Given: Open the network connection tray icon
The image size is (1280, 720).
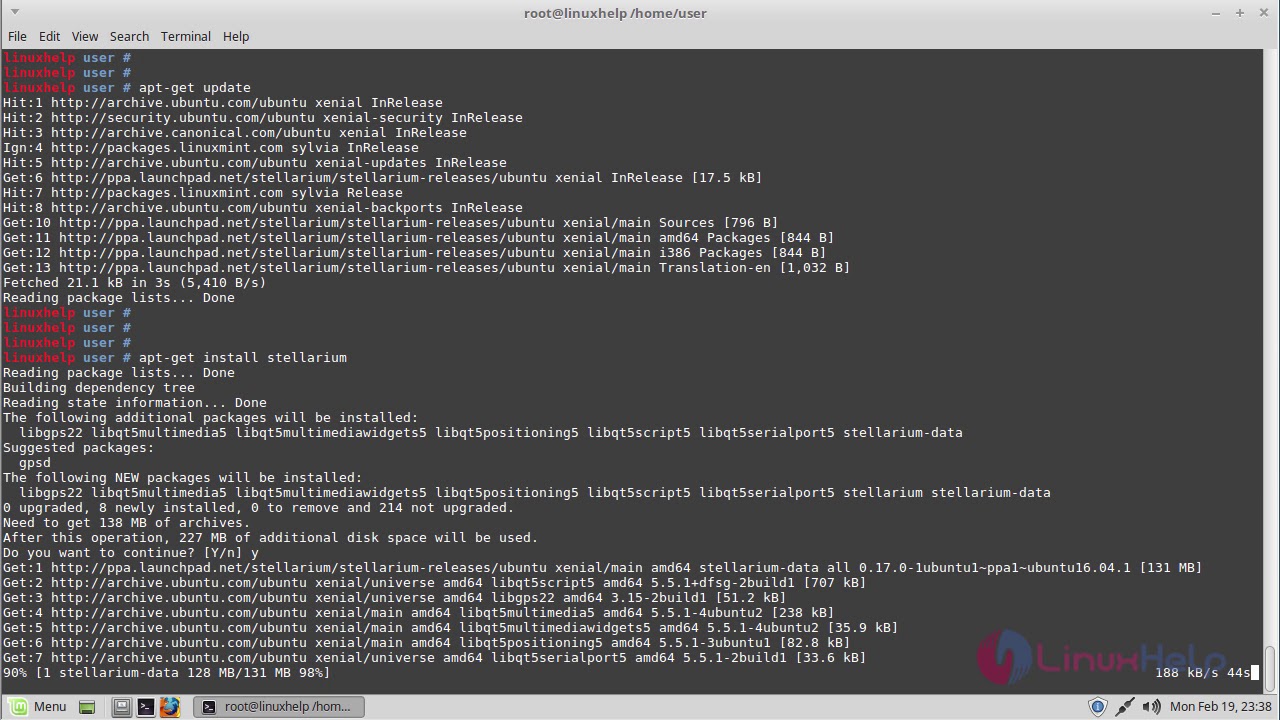Looking at the screenshot, I should click(1125, 707).
